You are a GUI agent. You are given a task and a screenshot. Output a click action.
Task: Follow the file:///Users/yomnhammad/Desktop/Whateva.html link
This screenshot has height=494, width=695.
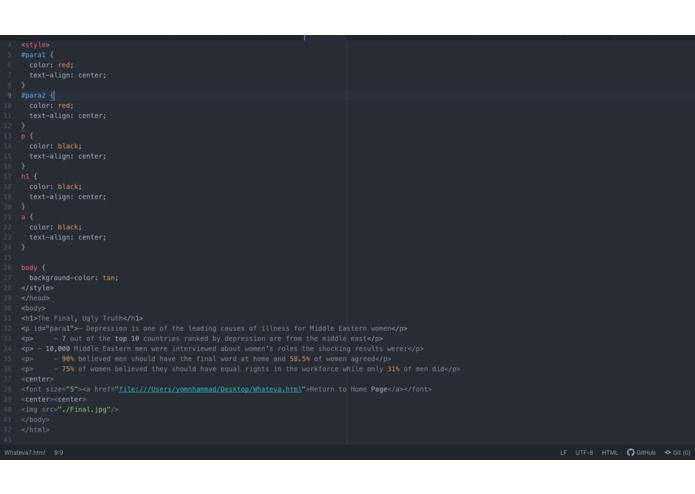(x=210, y=389)
